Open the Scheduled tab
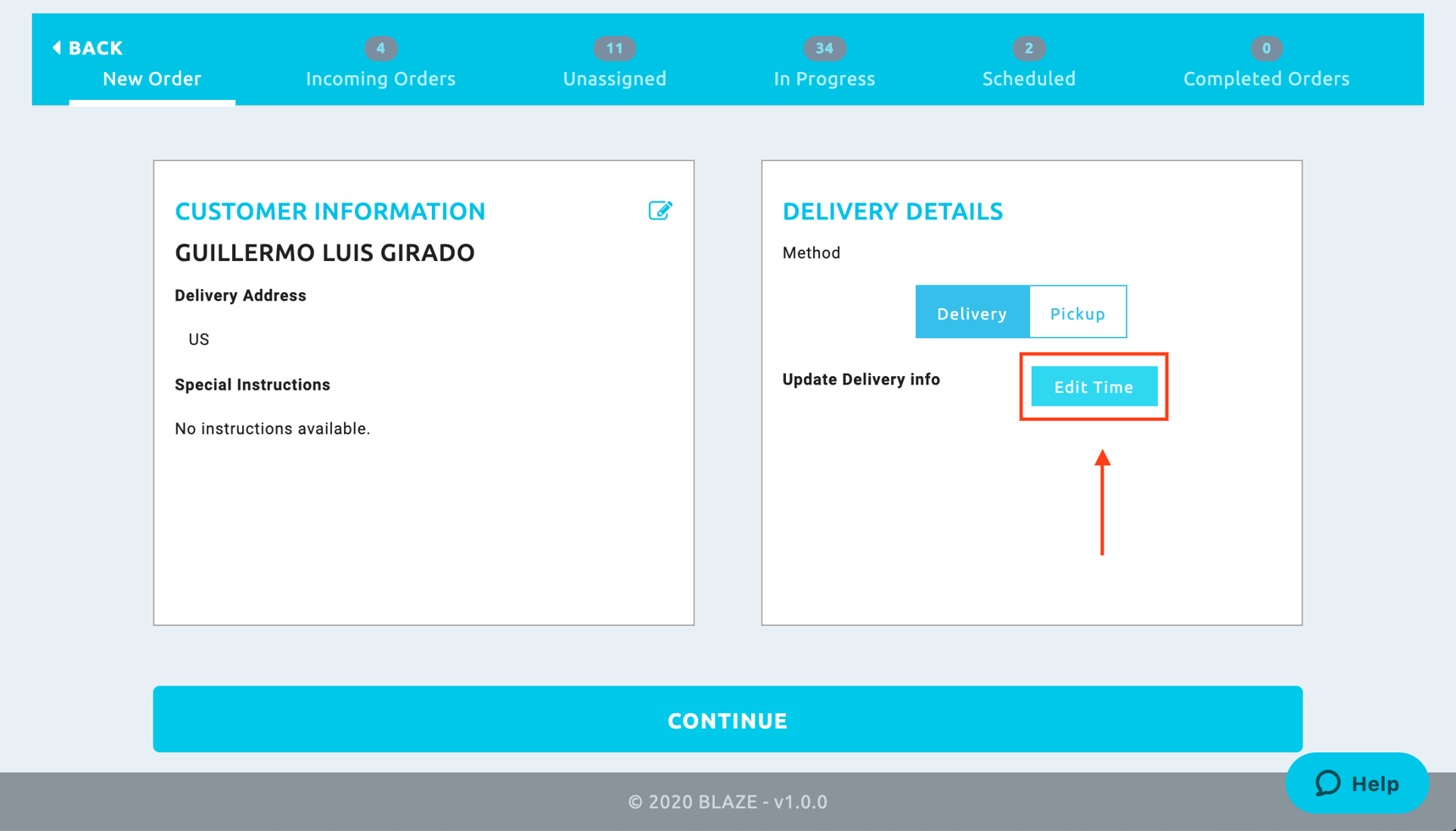 pyautogui.click(x=1028, y=79)
